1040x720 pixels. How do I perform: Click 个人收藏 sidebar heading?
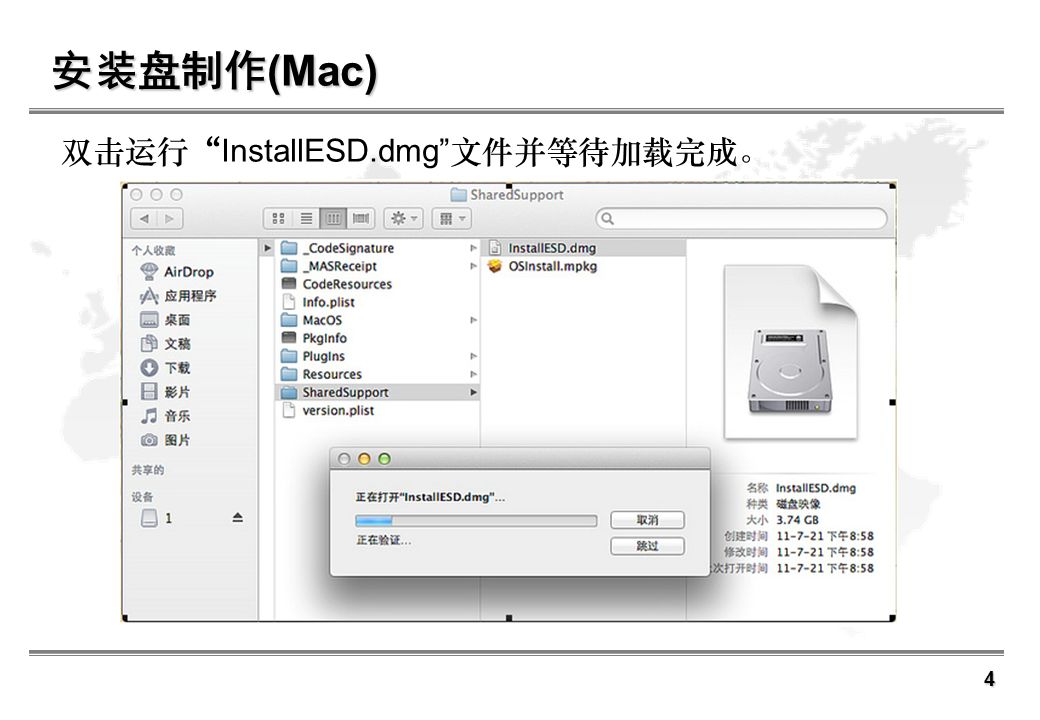pyautogui.click(x=153, y=250)
